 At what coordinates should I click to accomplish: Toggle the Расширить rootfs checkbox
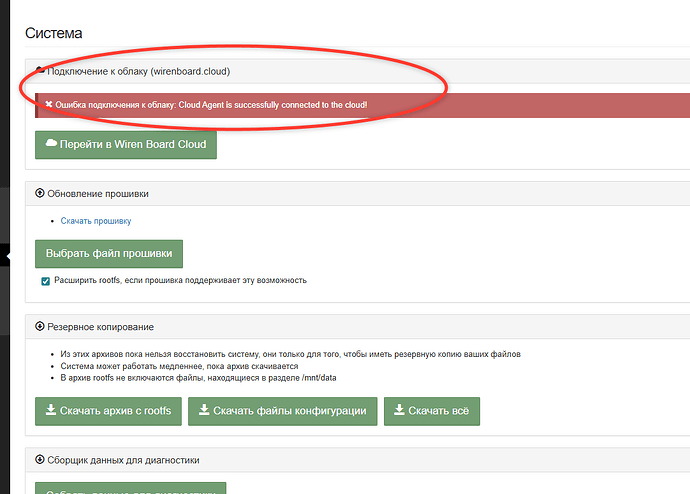tap(45, 281)
